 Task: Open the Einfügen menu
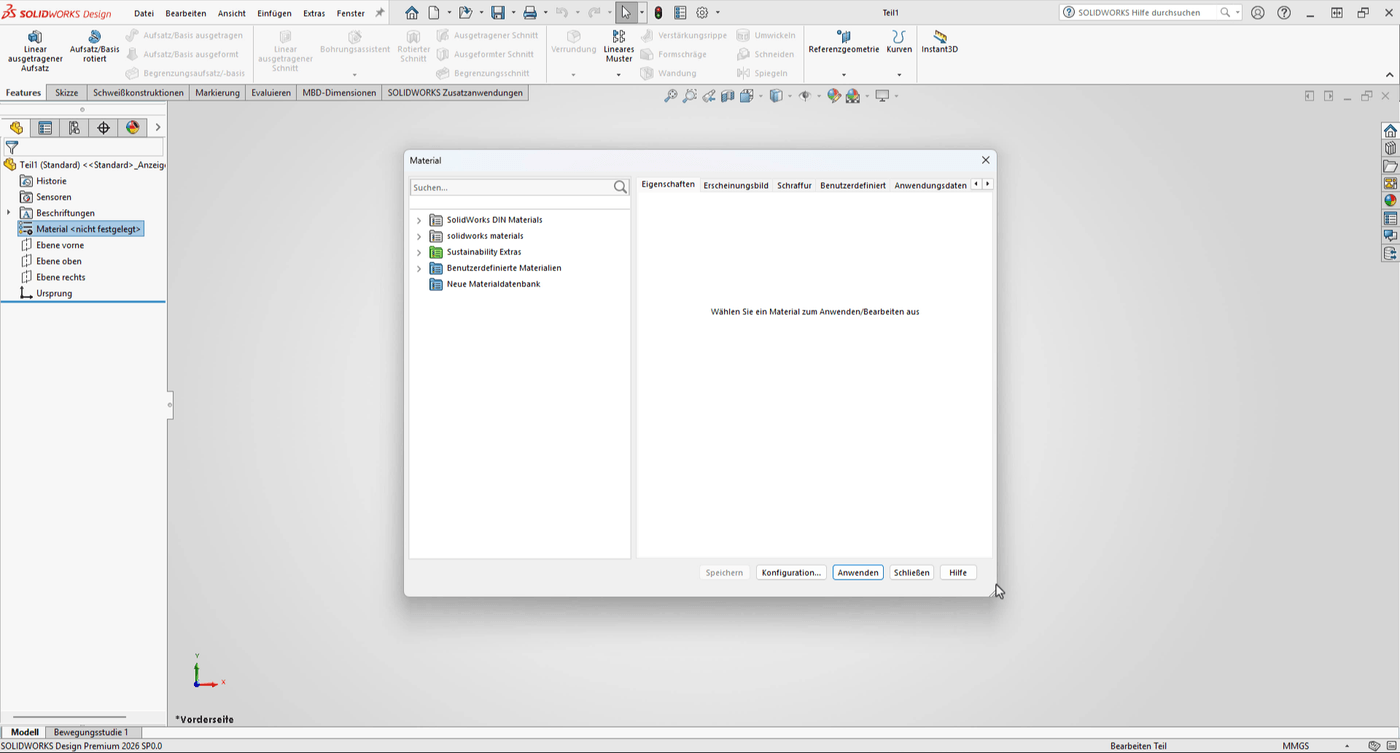click(x=274, y=13)
